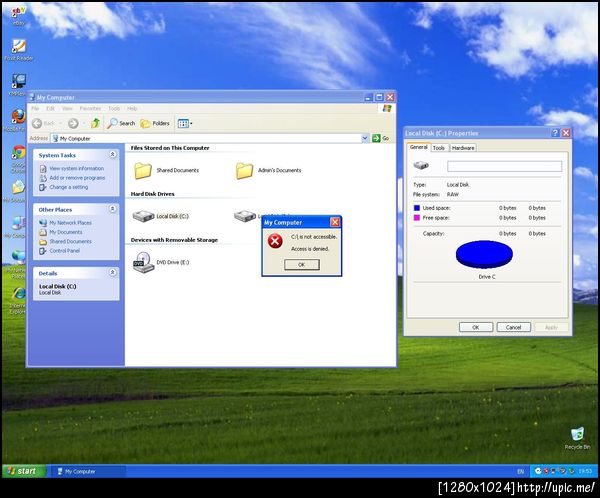This screenshot has width=600, height=498.
Task: Select the second hard disk drive icon
Action: (x=245, y=216)
